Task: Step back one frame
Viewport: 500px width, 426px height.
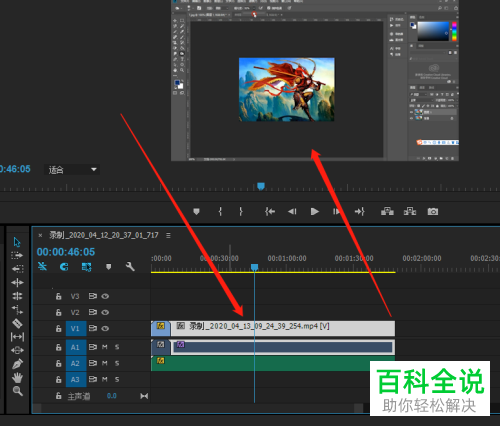Action: tap(292, 211)
